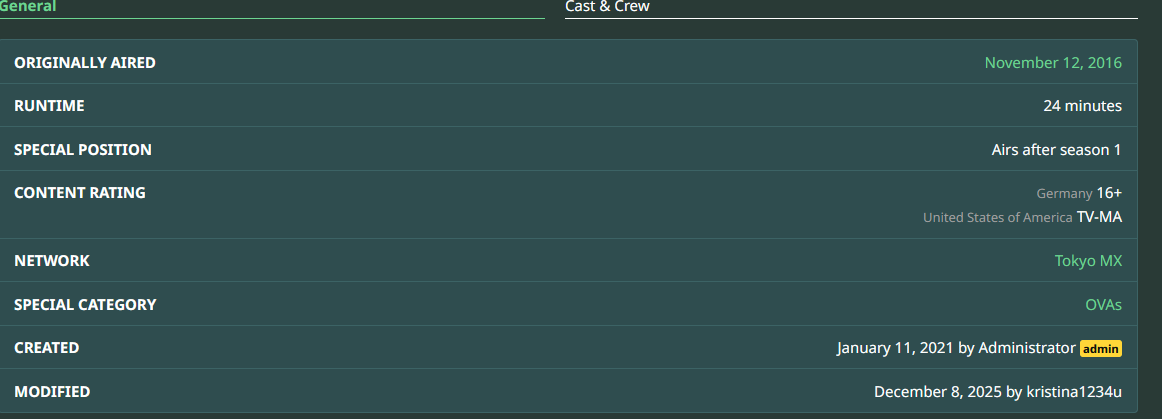Click the RUNTIME row label
This screenshot has width=1162, height=419.
pyautogui.click(x=49, y=106)
